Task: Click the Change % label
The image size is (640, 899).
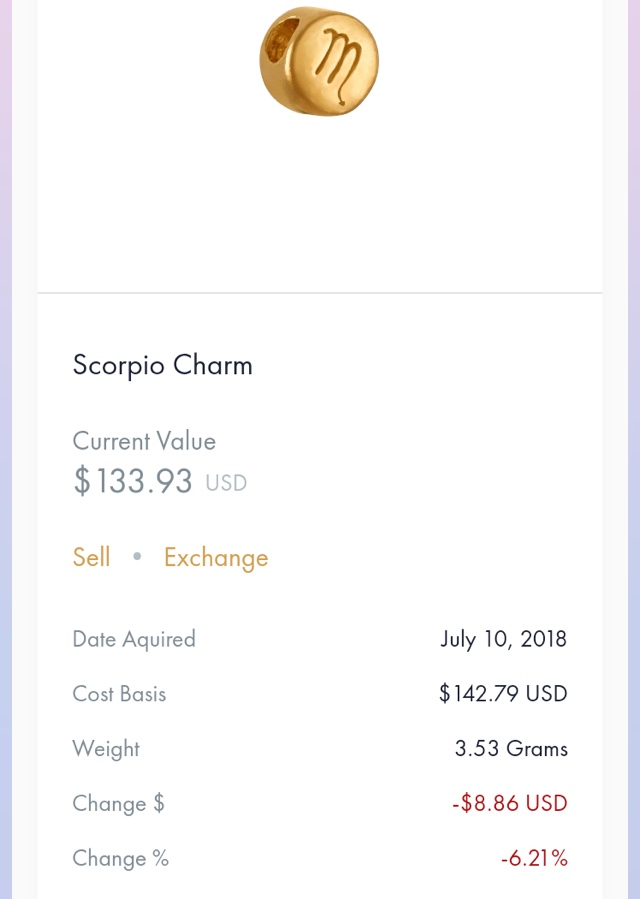Action: pyautogui.click(x=121, y=859)
